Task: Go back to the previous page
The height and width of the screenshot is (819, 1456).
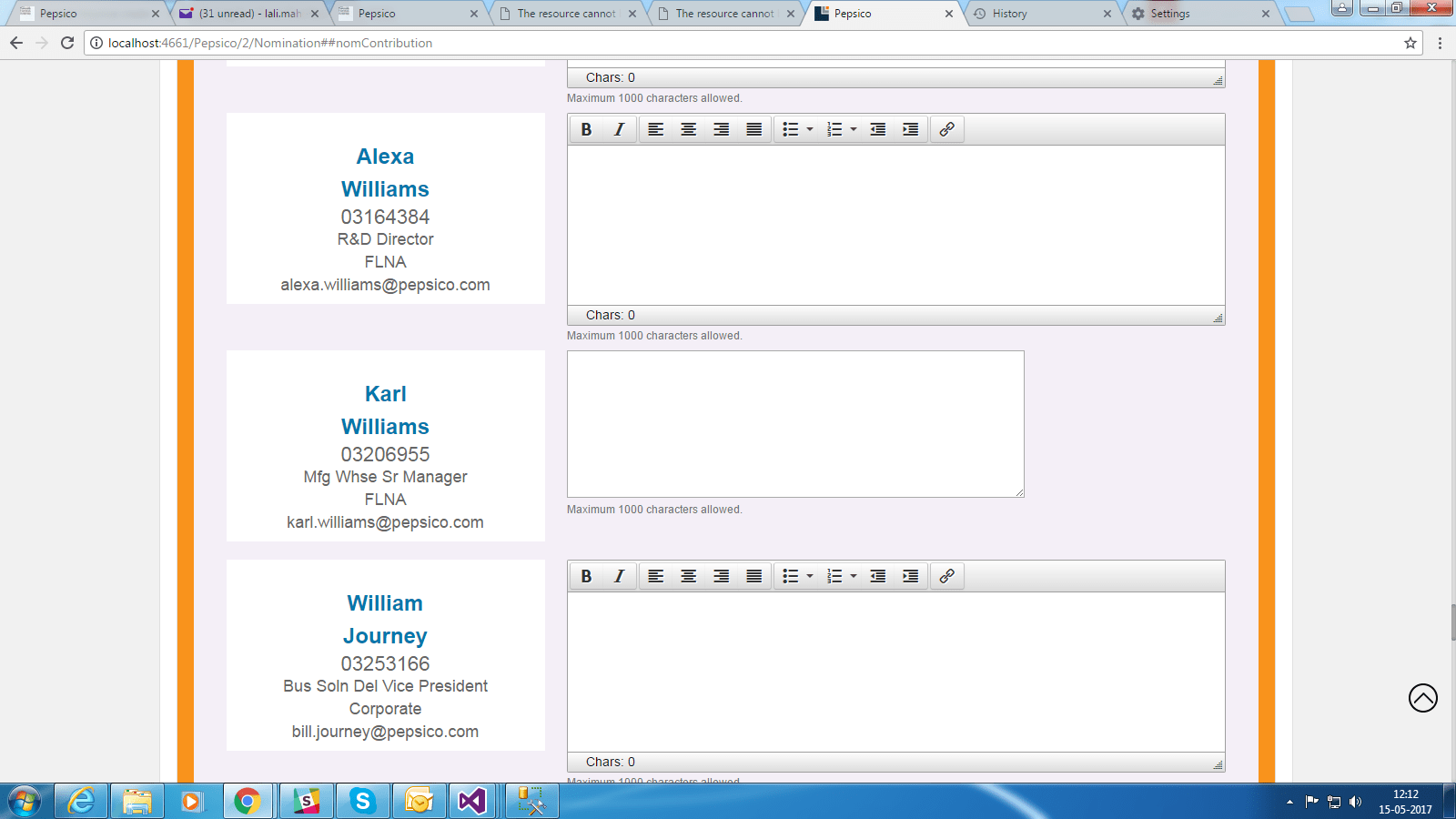Action: (x=16, y=43)
